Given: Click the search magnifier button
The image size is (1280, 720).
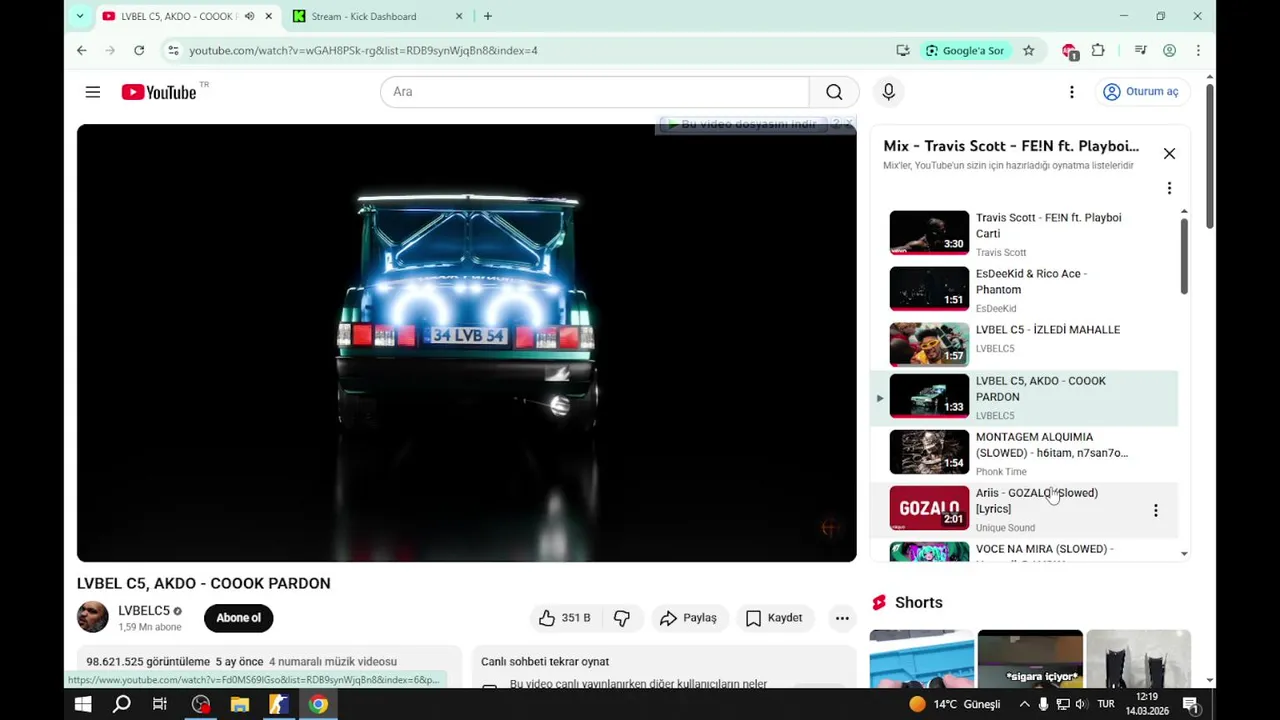Looking at the screenshot, I should 834,92.
